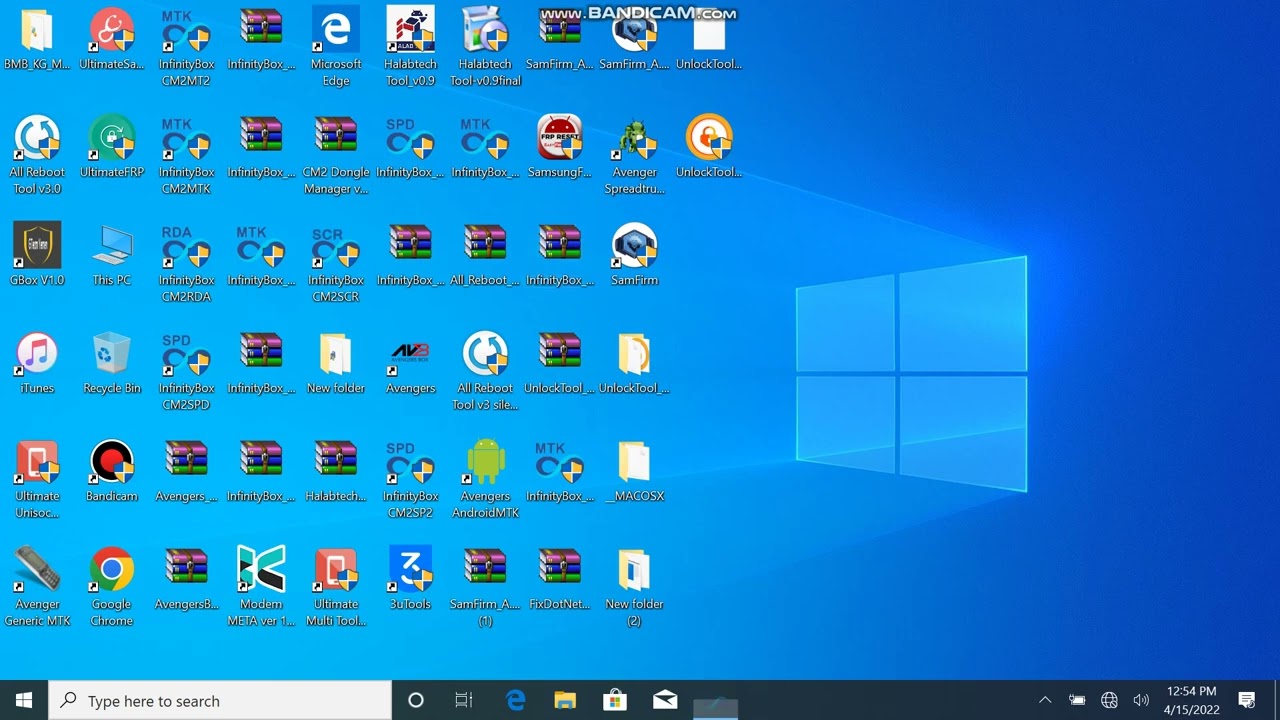Open Mail from the taskbar

coord(665,700)
